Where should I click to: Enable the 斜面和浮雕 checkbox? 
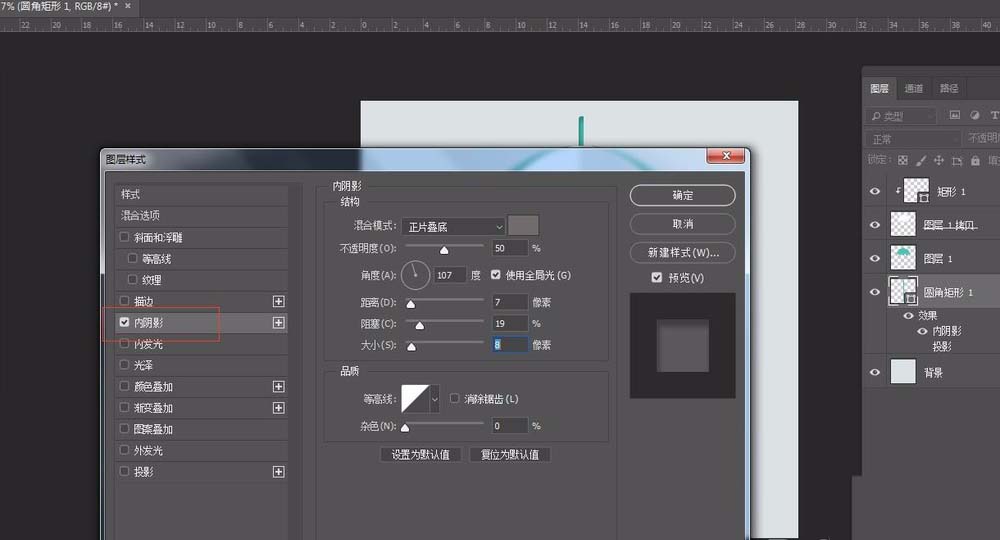[x=124, y=238]
